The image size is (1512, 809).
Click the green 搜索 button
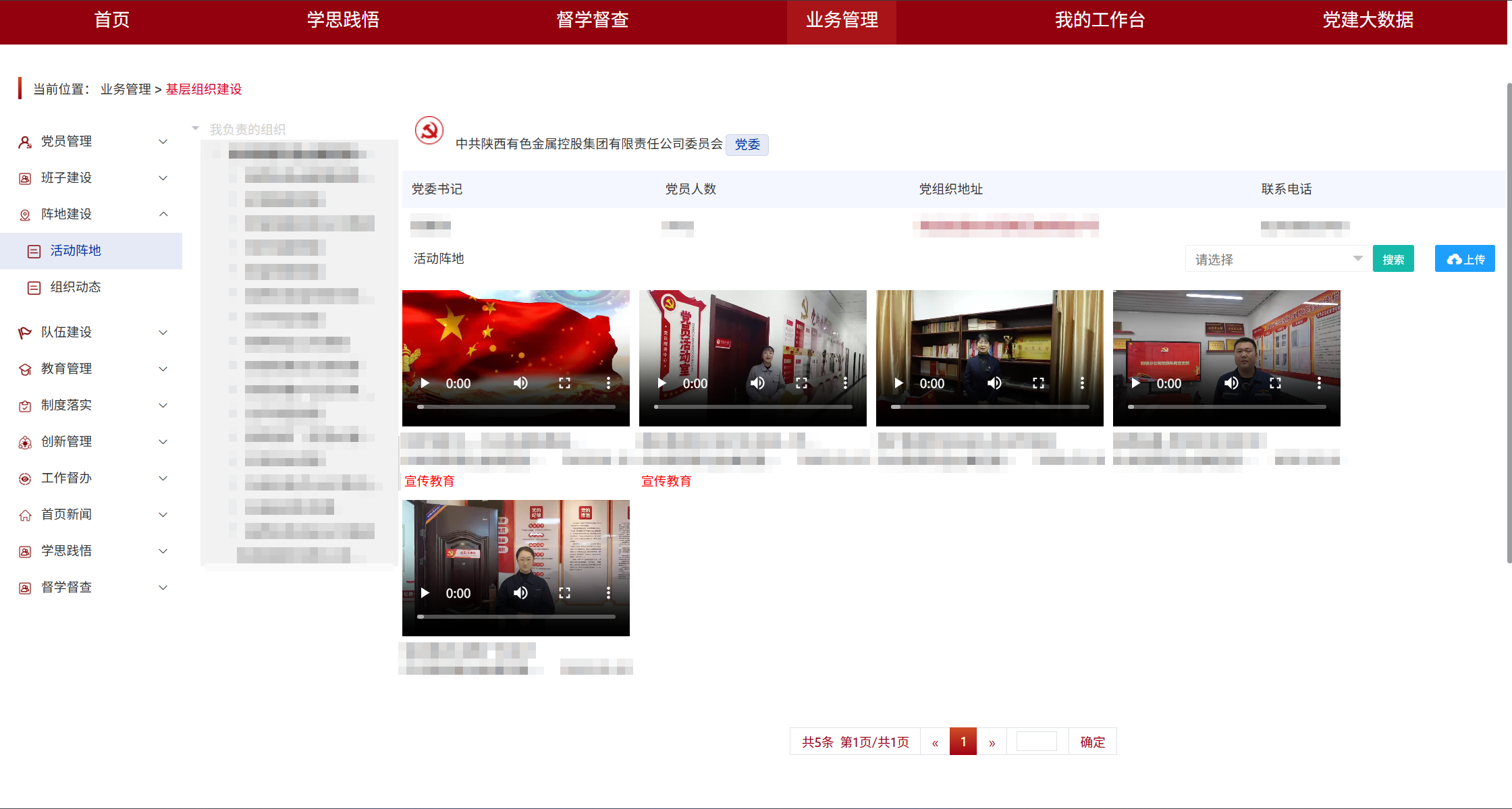1393,259
